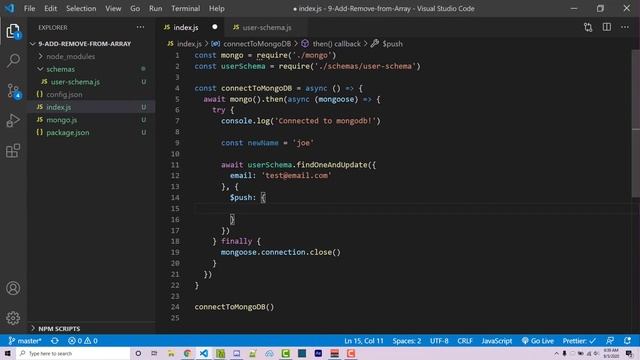Open the Accounts menu icon

(x=13, y=288)
